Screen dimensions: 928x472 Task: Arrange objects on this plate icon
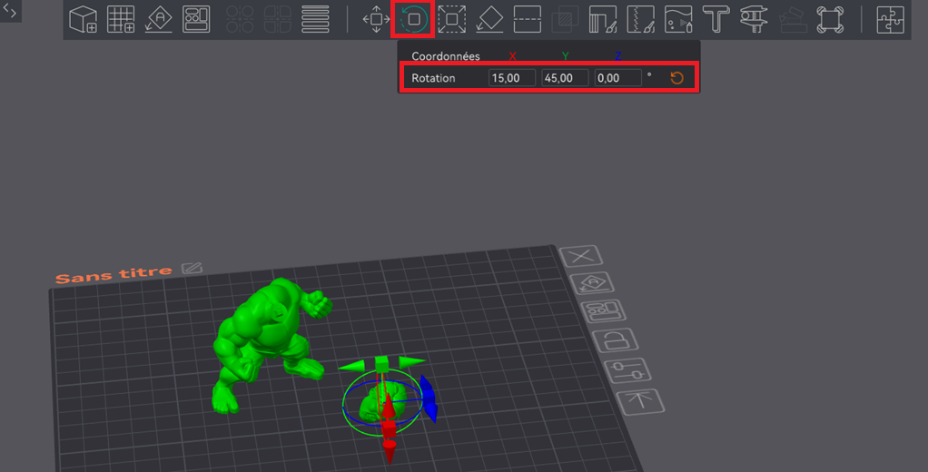(604, 311)
